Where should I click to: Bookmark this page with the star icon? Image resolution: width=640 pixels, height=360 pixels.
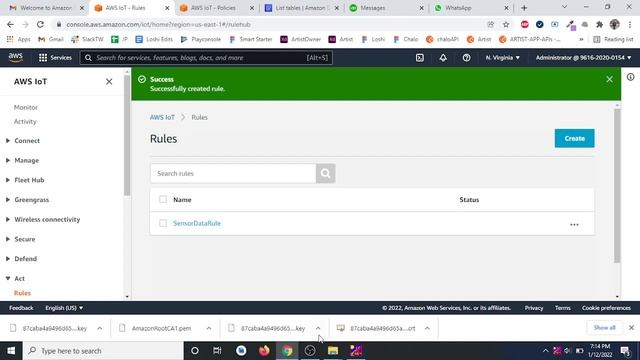point(506,24)
